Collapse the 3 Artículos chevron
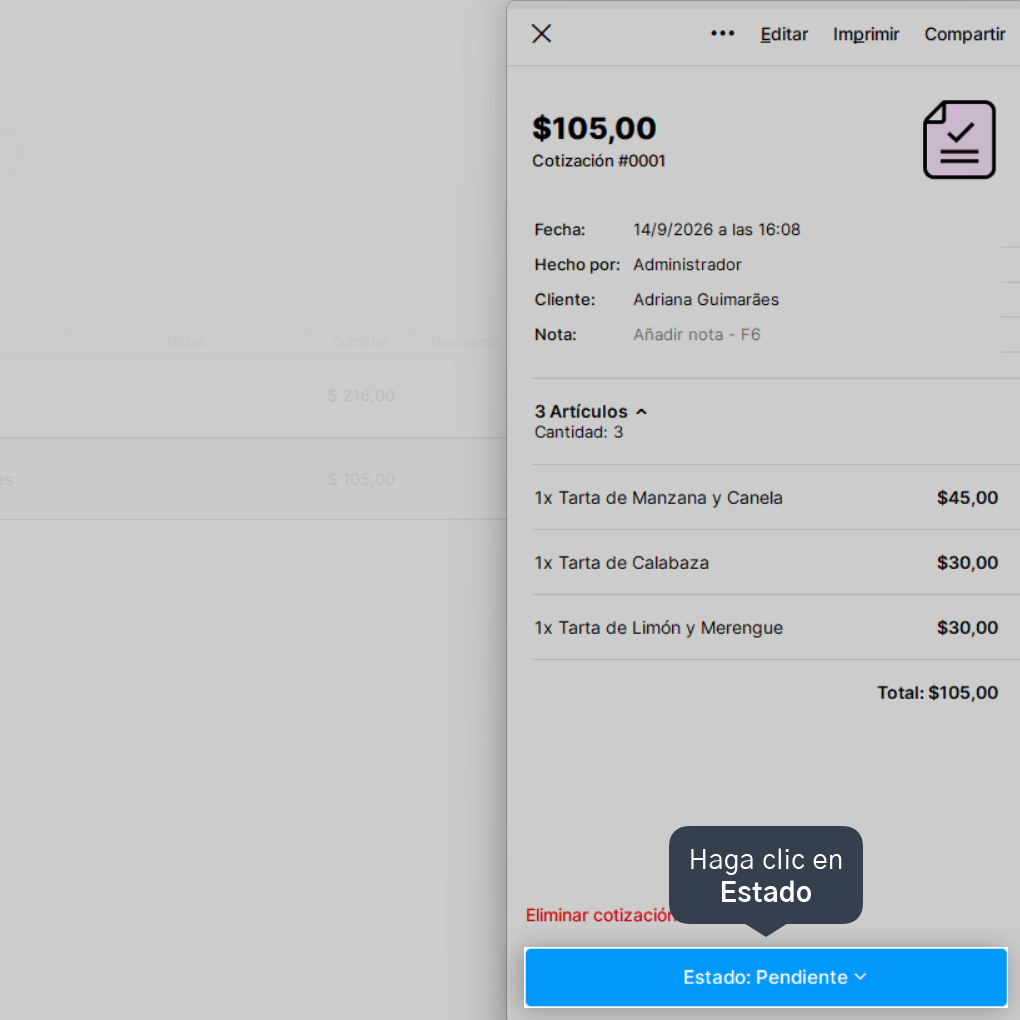Screen dimensions: 1020x1020 click(641, 412)
